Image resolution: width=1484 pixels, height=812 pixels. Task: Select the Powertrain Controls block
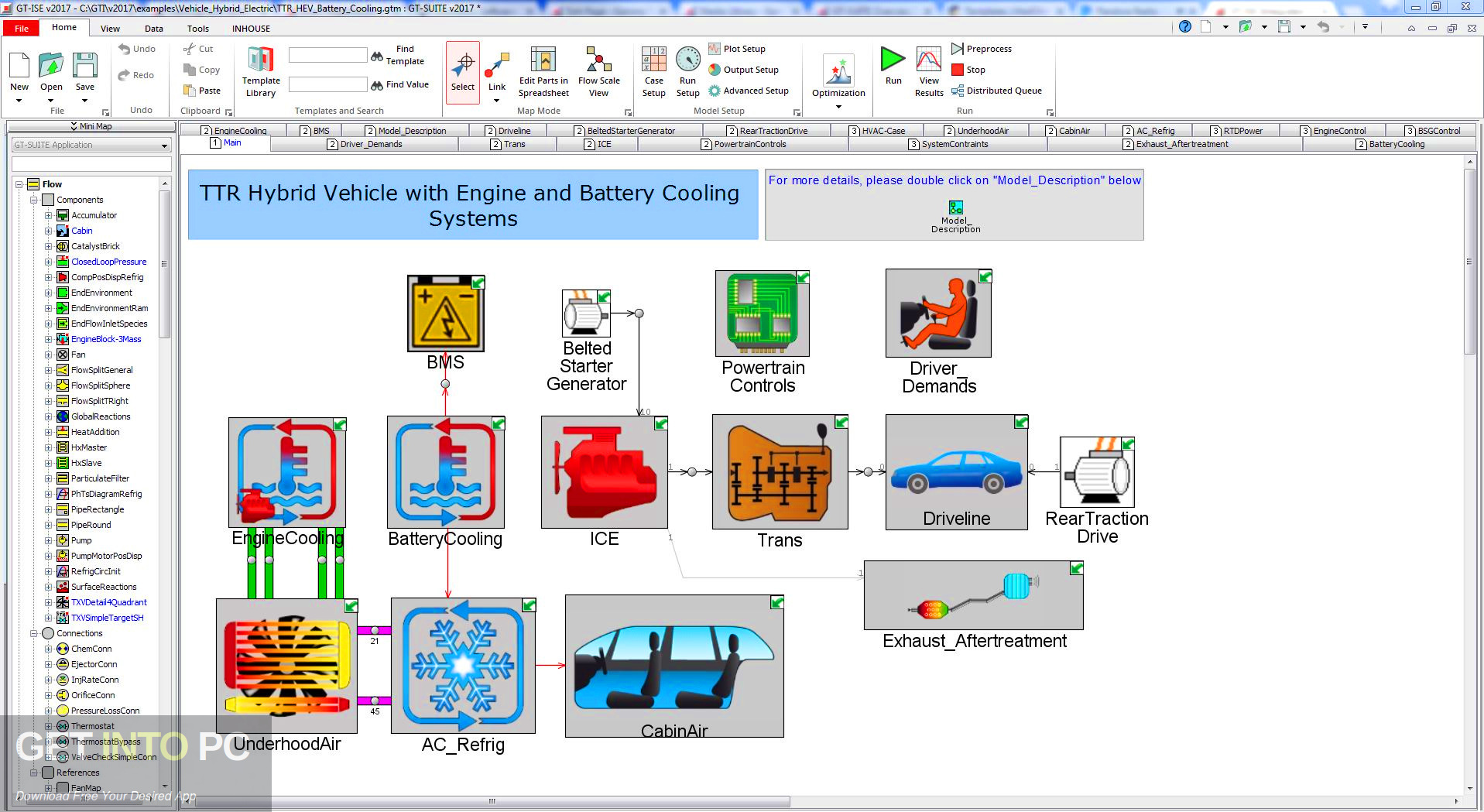click(x=763, y=313)
